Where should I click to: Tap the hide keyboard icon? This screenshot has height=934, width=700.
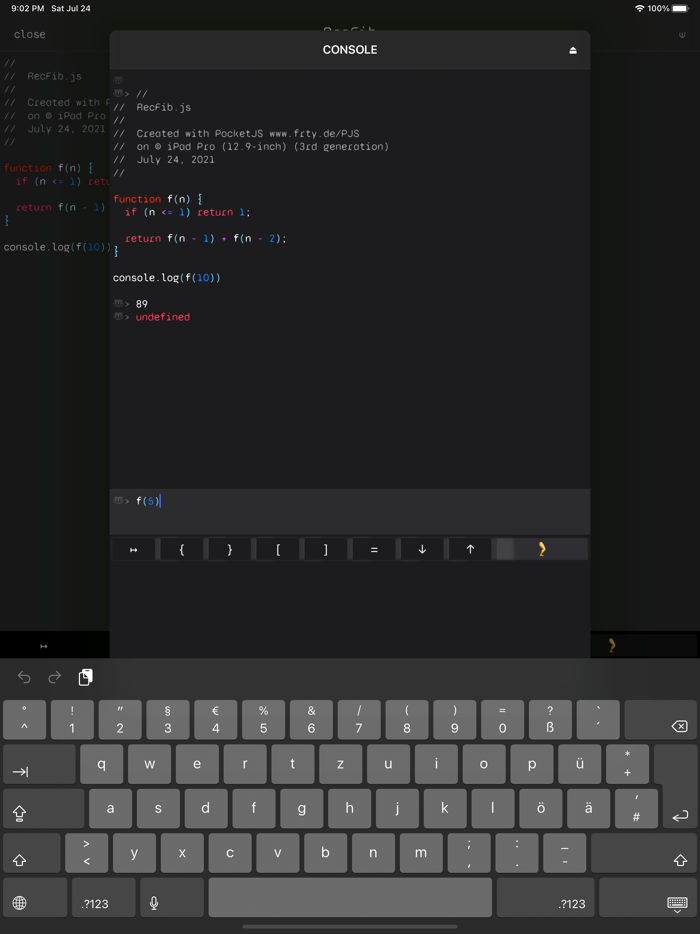click(648, 898)
